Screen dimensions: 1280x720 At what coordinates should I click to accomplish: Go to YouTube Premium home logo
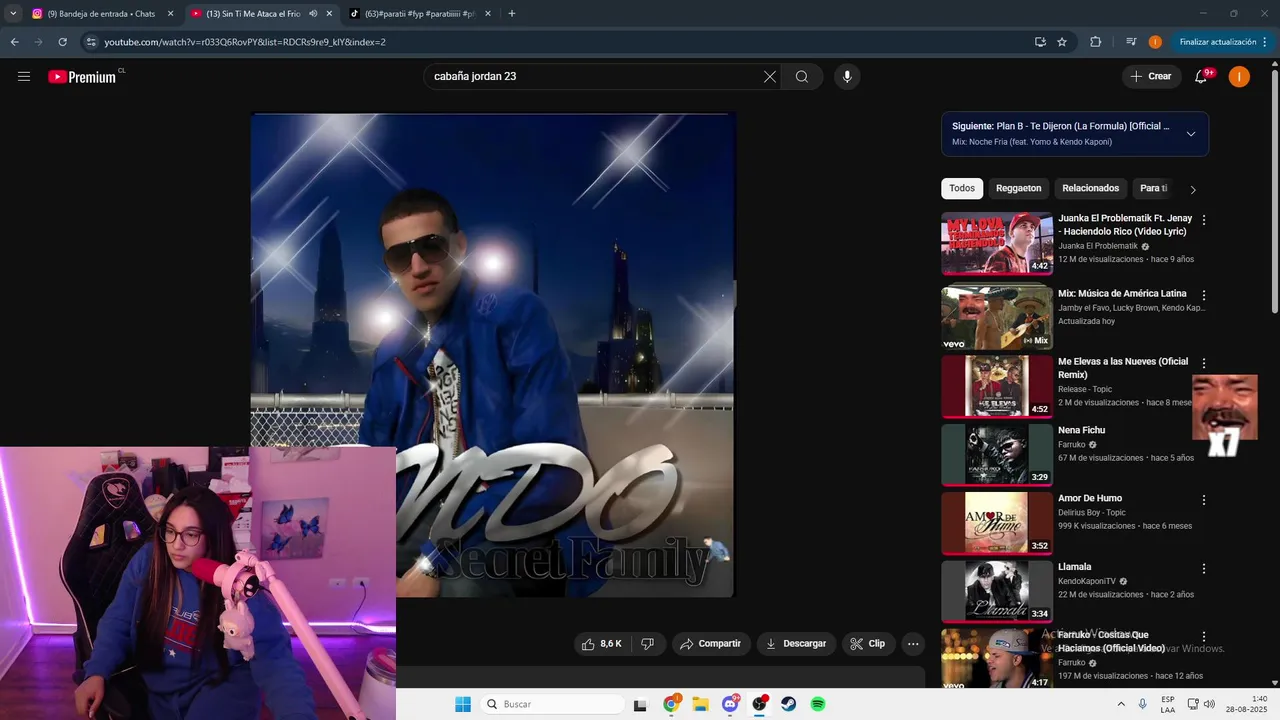(x=82, y=77)
